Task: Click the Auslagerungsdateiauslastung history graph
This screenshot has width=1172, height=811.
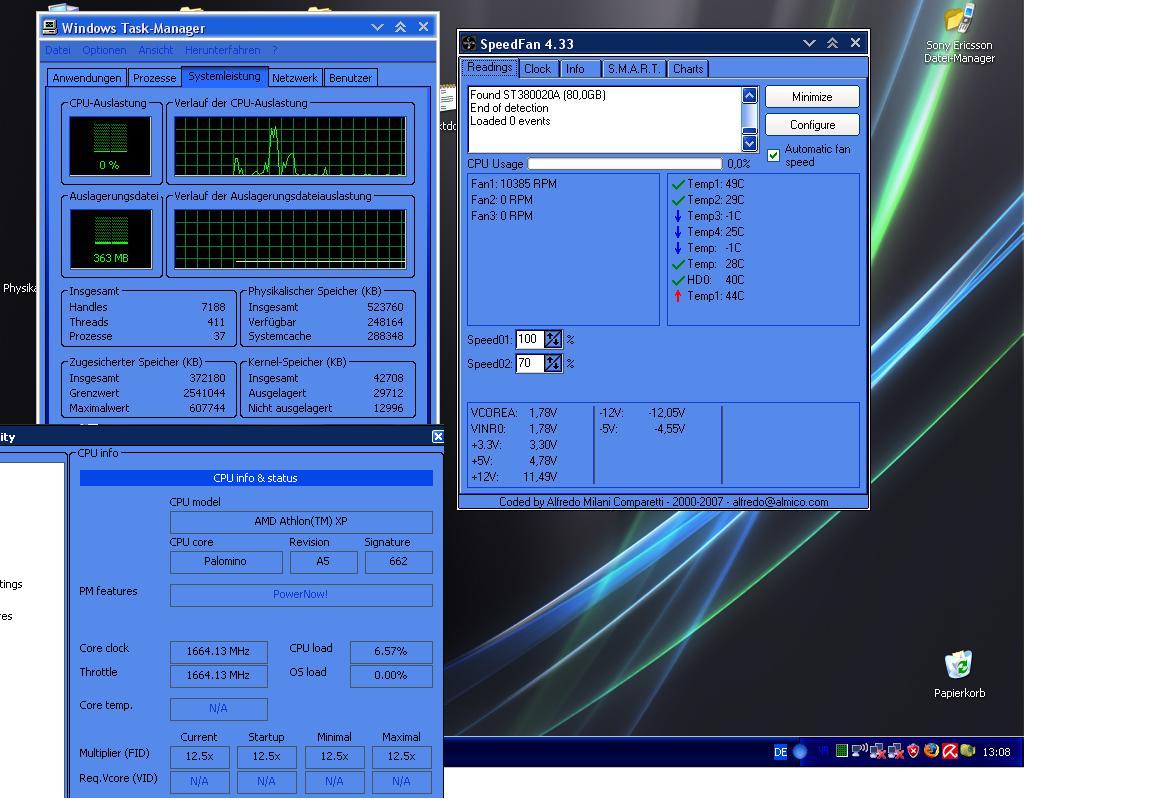Action: click(290, 239)
